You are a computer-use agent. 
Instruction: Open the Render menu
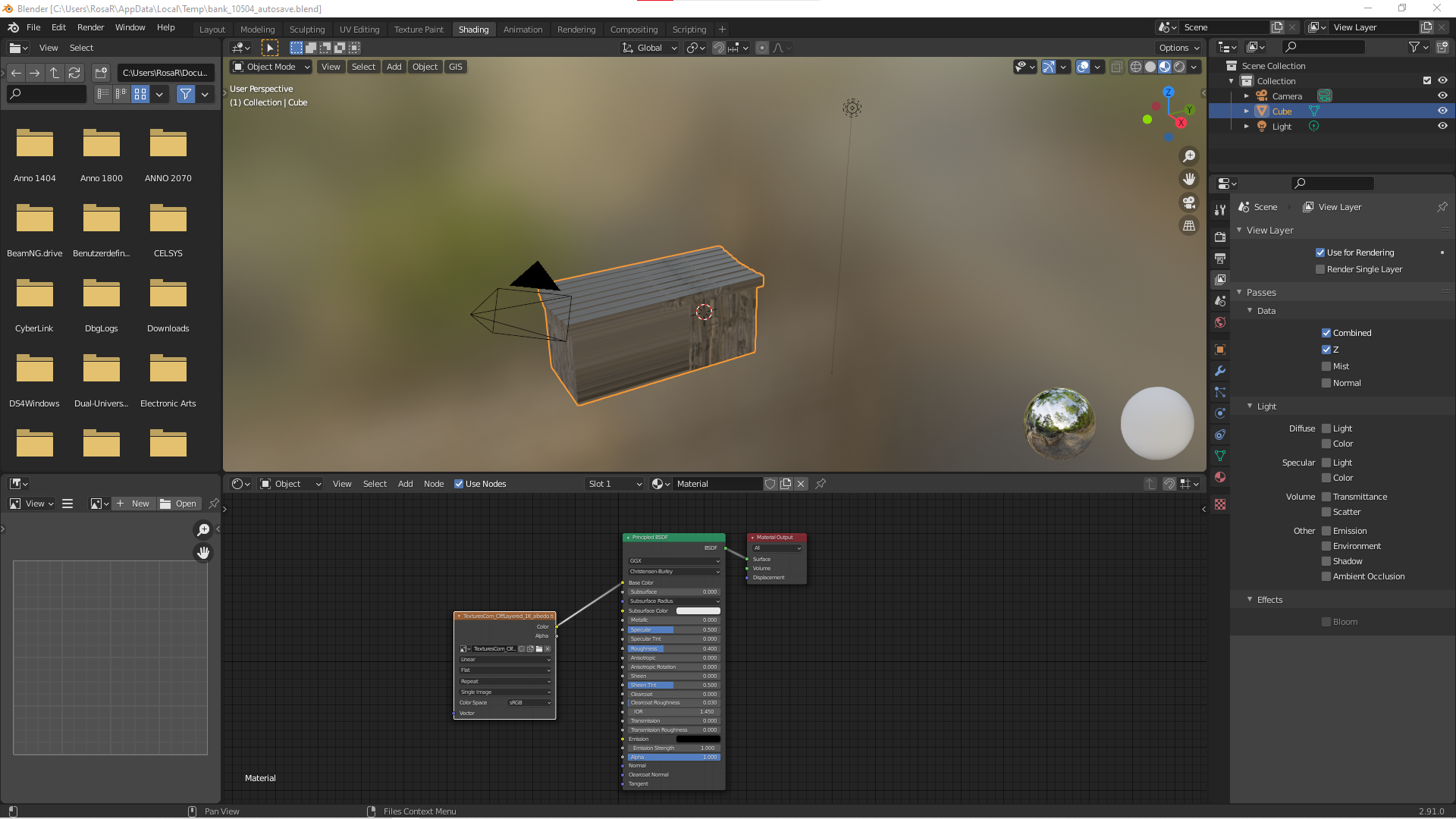tap(90, 27)
